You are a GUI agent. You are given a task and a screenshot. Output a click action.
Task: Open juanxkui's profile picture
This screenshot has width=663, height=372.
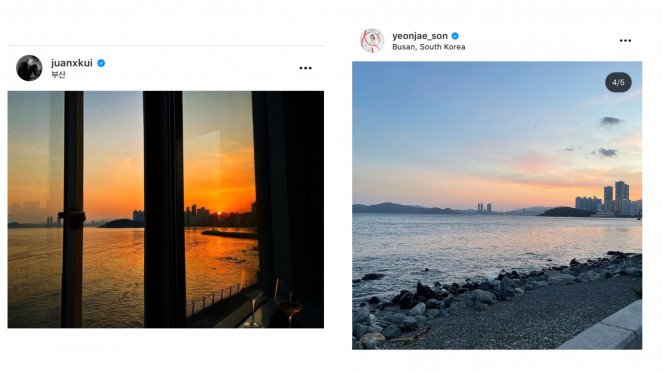29,68
